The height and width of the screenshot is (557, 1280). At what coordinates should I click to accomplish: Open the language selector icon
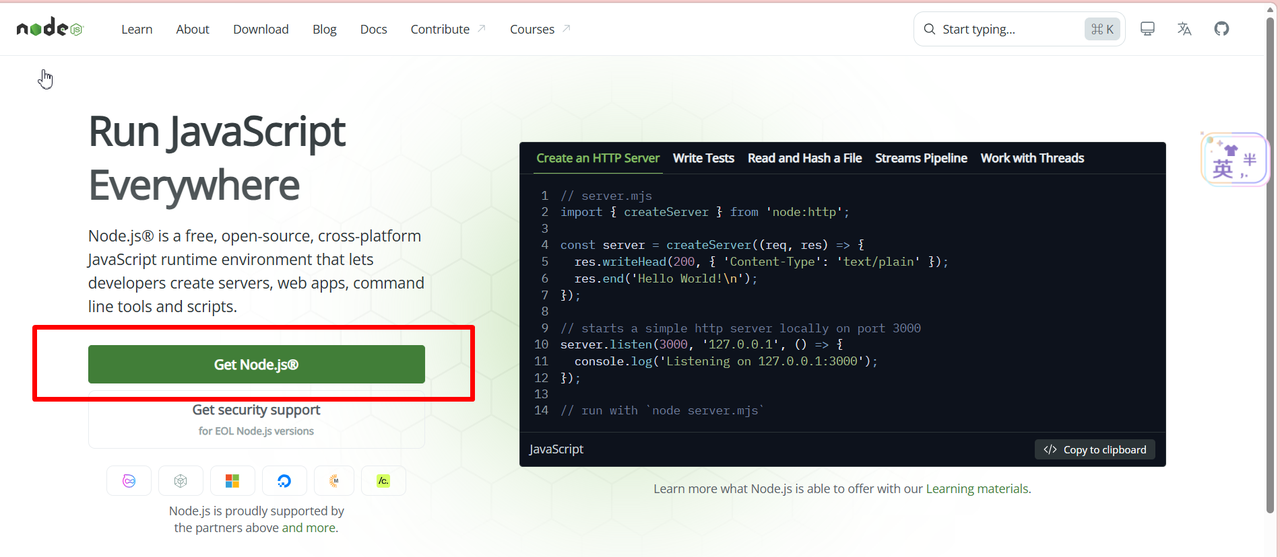1184,29
